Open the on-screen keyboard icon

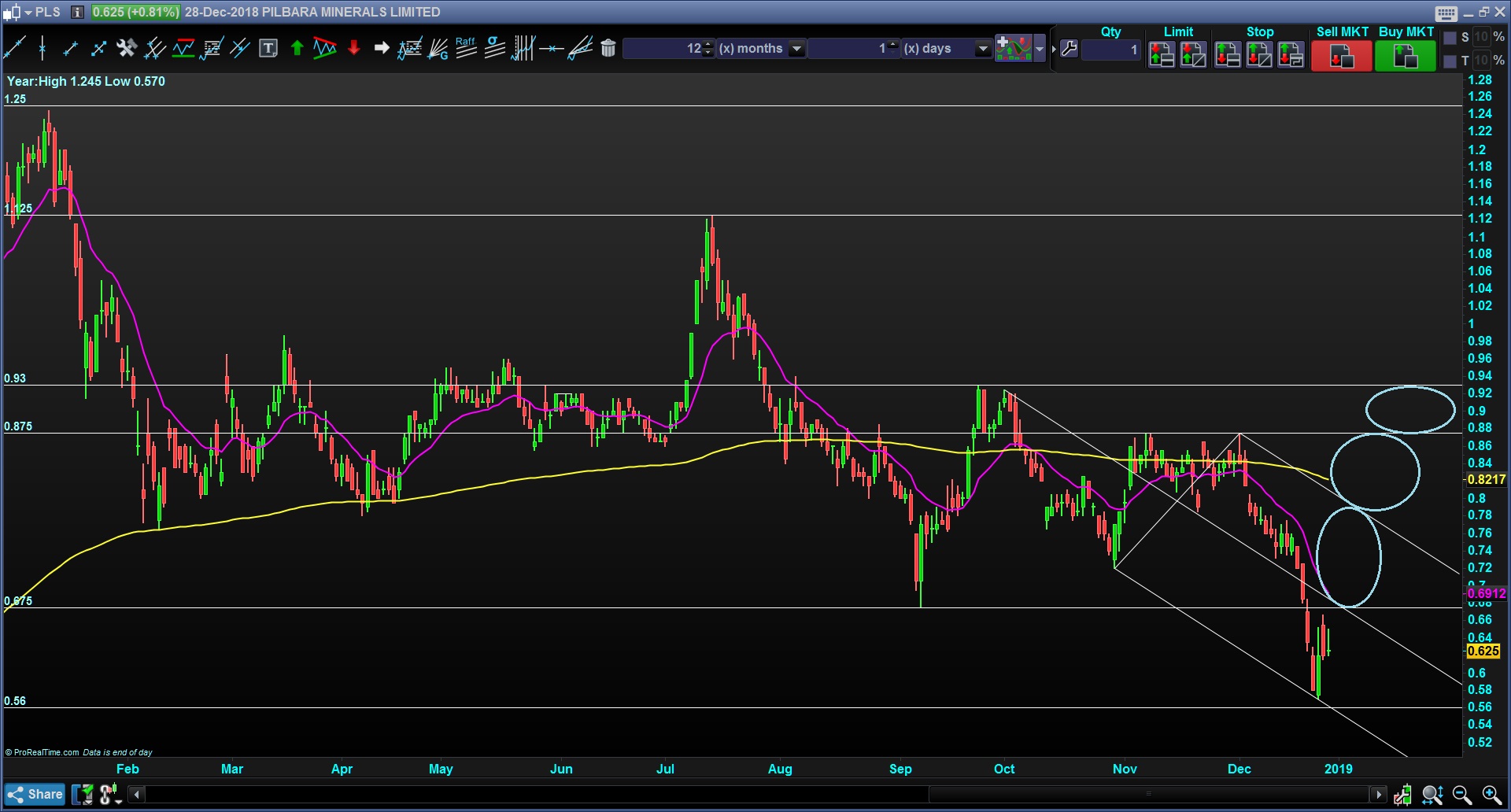pyautogui.click(x=1446, y=13)
